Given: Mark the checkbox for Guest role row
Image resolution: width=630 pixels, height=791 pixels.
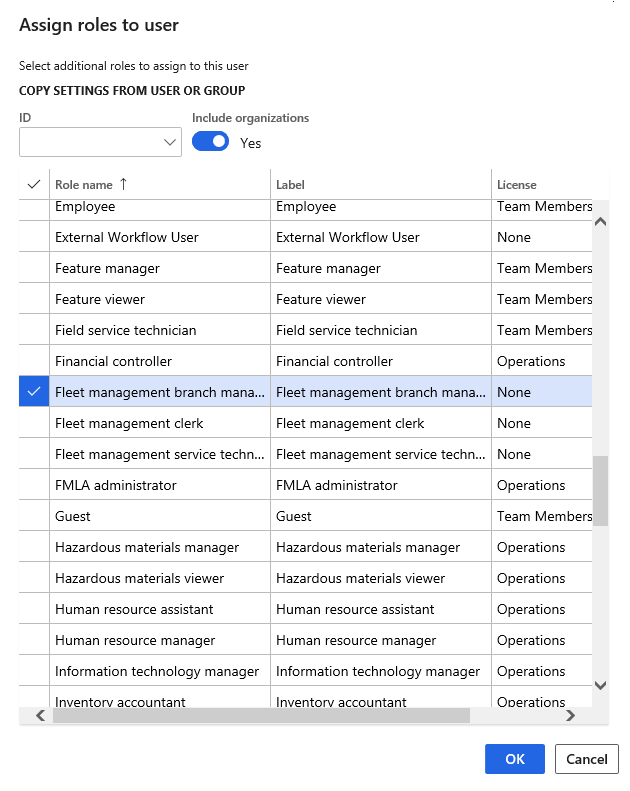Looking at the screenshot, I should pyautogui.click(x=34, y=516).
